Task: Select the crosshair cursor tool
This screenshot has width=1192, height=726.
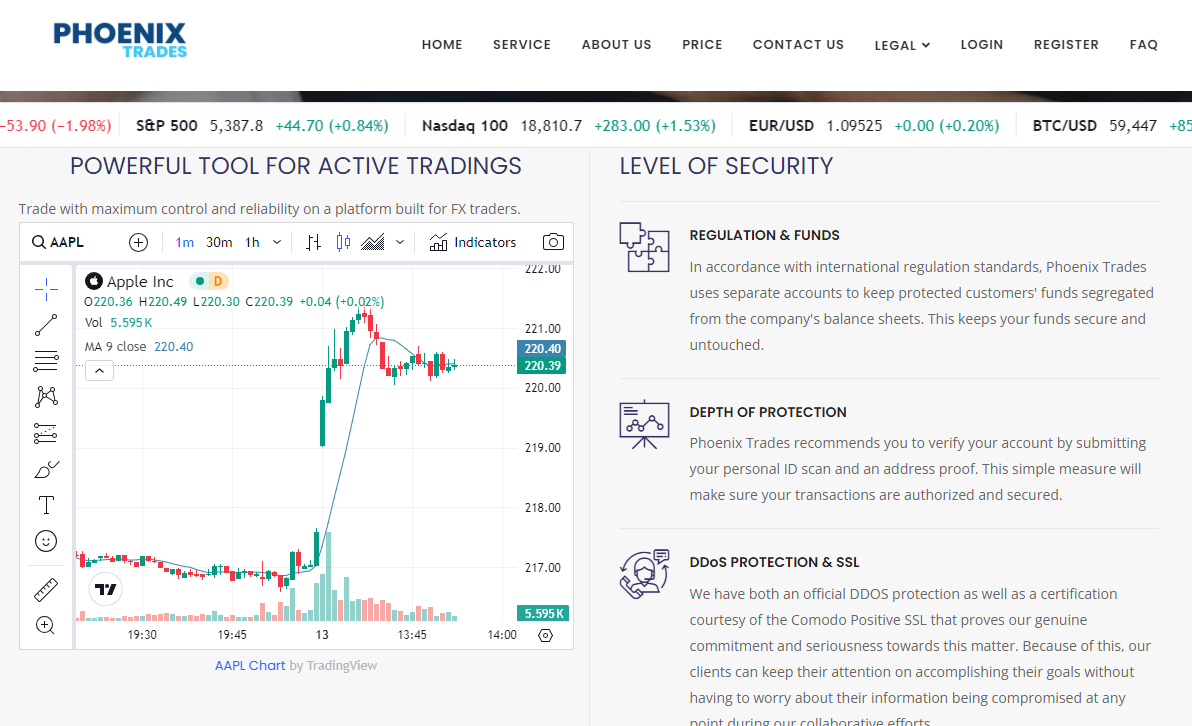Action: tap(46, 289)
